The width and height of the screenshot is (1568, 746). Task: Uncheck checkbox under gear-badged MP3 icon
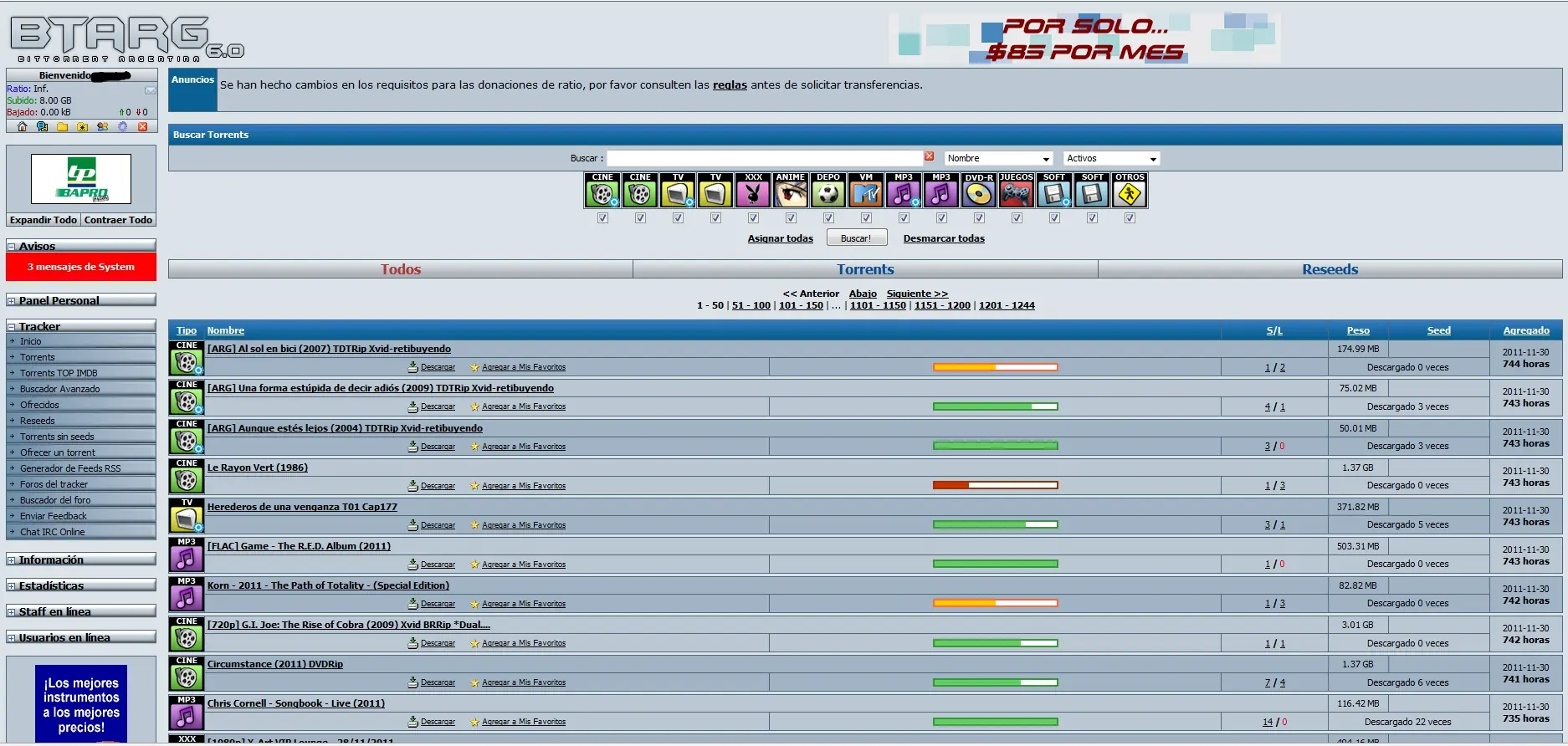(904, 218)
